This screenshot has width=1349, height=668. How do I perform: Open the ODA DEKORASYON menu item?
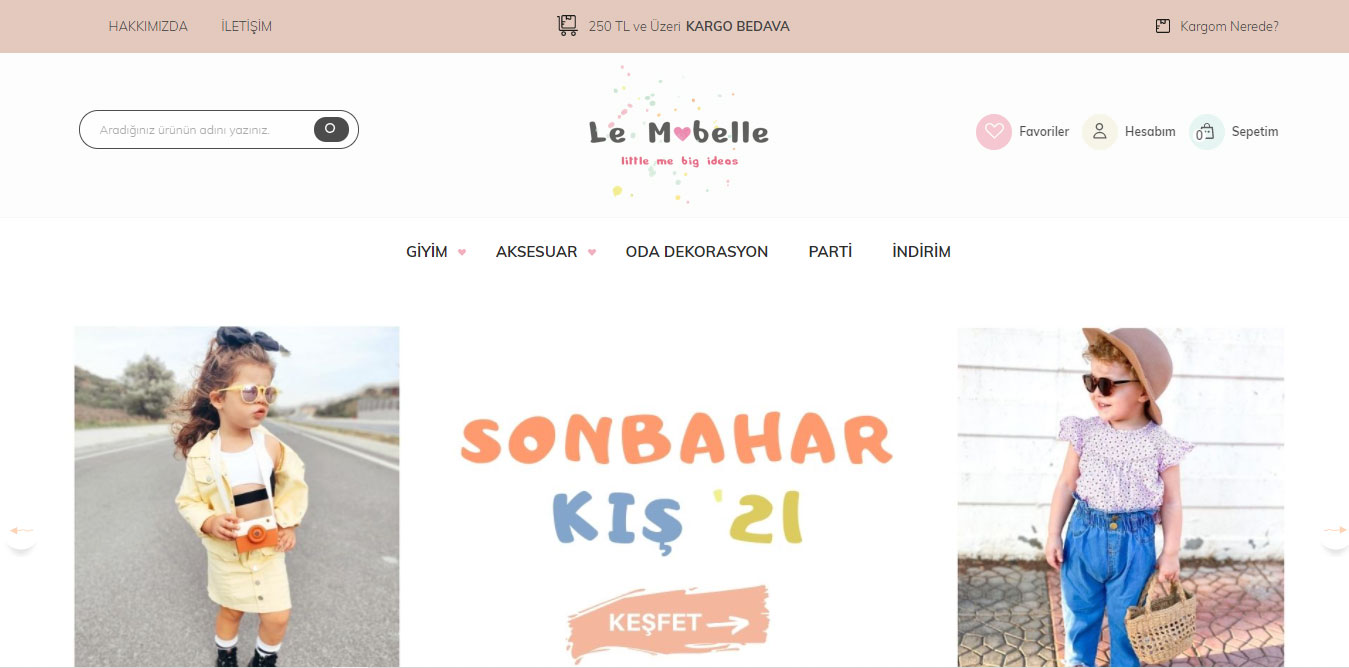click(x=697, y=252)
